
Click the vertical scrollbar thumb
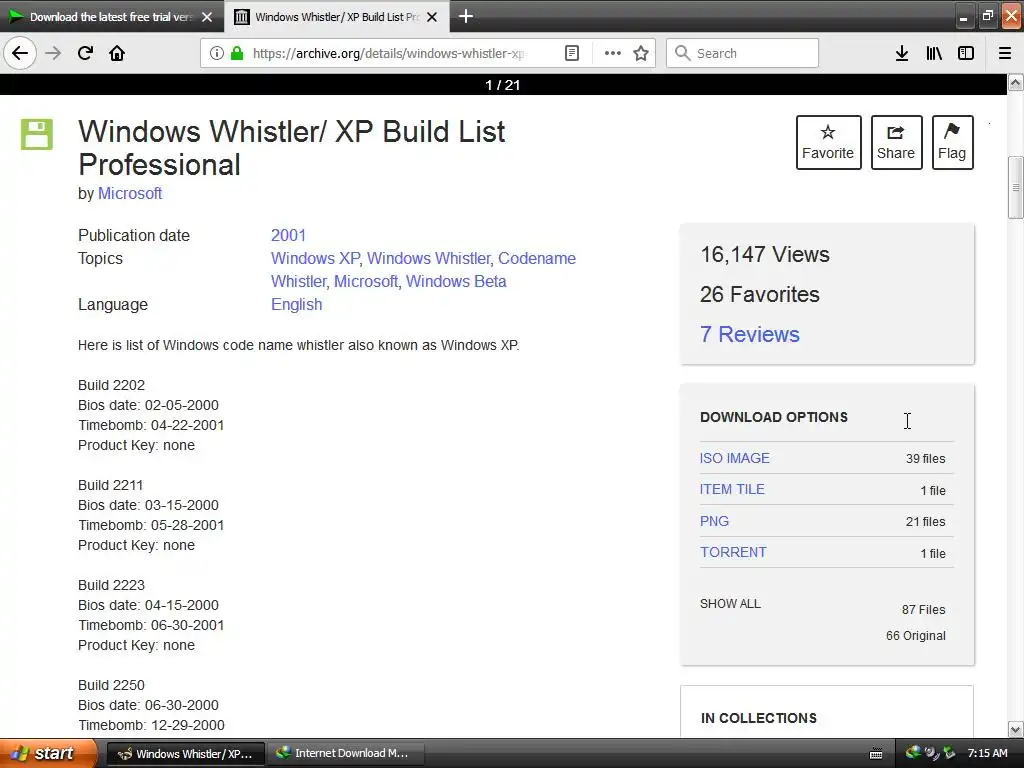(1016, 187)
